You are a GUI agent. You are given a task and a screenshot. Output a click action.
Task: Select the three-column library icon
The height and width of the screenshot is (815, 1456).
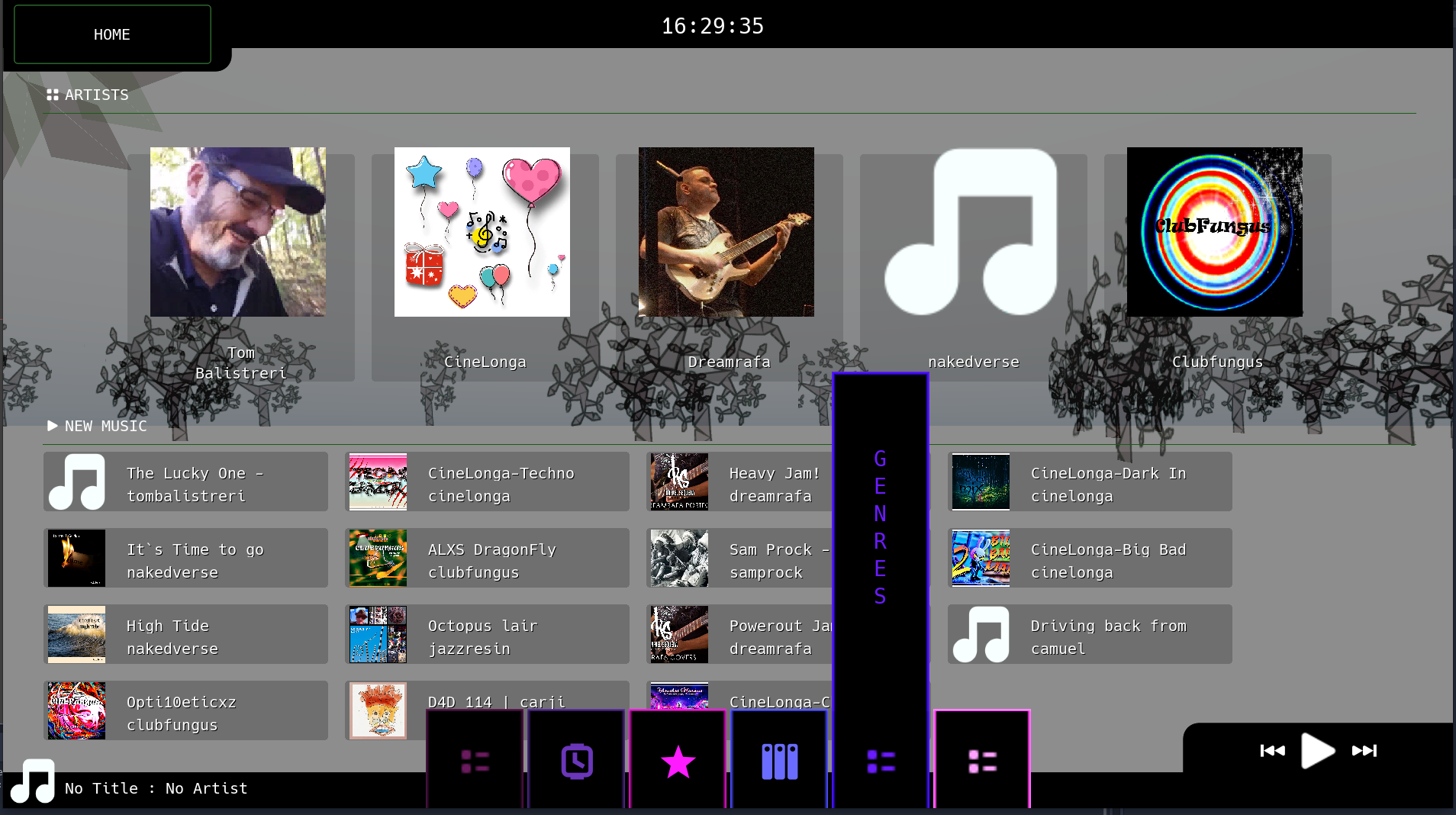point(779,761)
